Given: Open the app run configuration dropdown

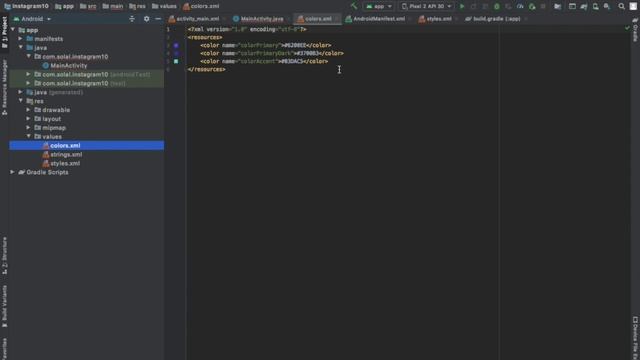Looking at the screenshot, I should click(x=379, y=6).
